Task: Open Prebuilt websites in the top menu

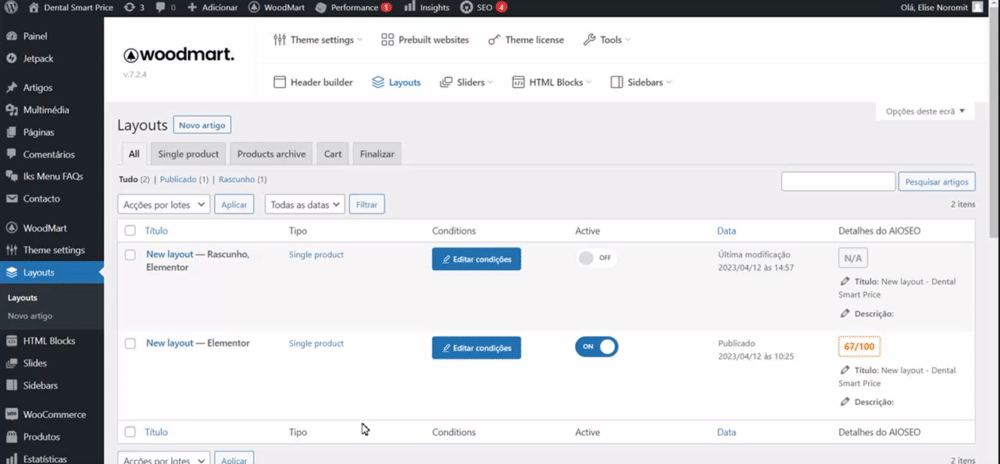Action: tap(425, 40)
